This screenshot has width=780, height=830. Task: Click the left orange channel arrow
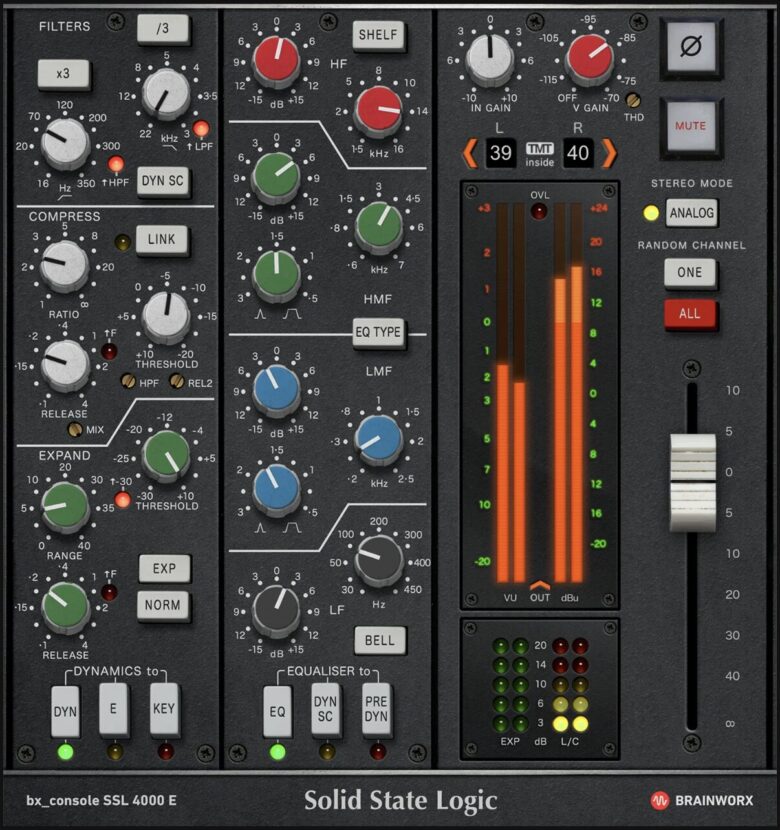pos(468,152)
